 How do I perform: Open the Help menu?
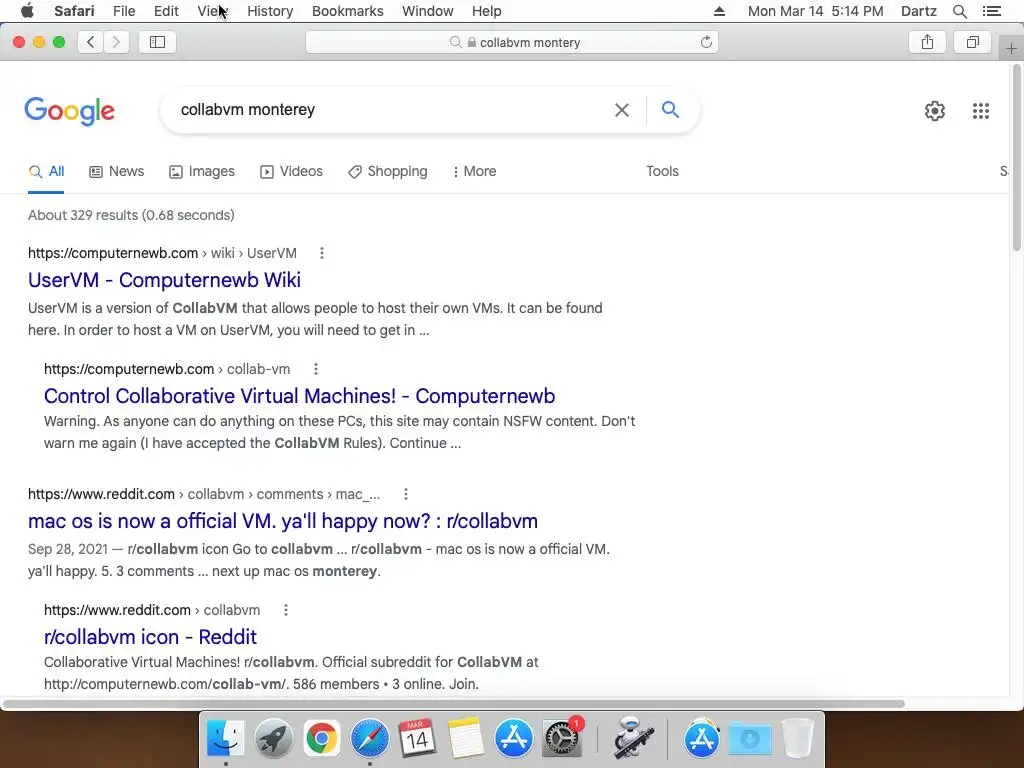click(x=487, y=11)
